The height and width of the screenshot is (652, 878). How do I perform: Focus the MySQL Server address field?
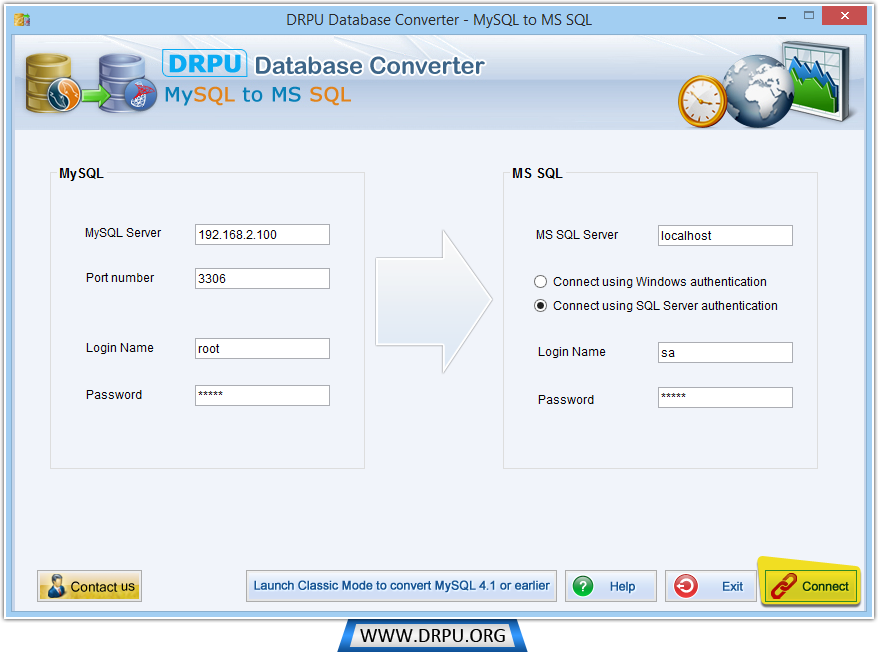pyautogui.click(x=262, y=235)
